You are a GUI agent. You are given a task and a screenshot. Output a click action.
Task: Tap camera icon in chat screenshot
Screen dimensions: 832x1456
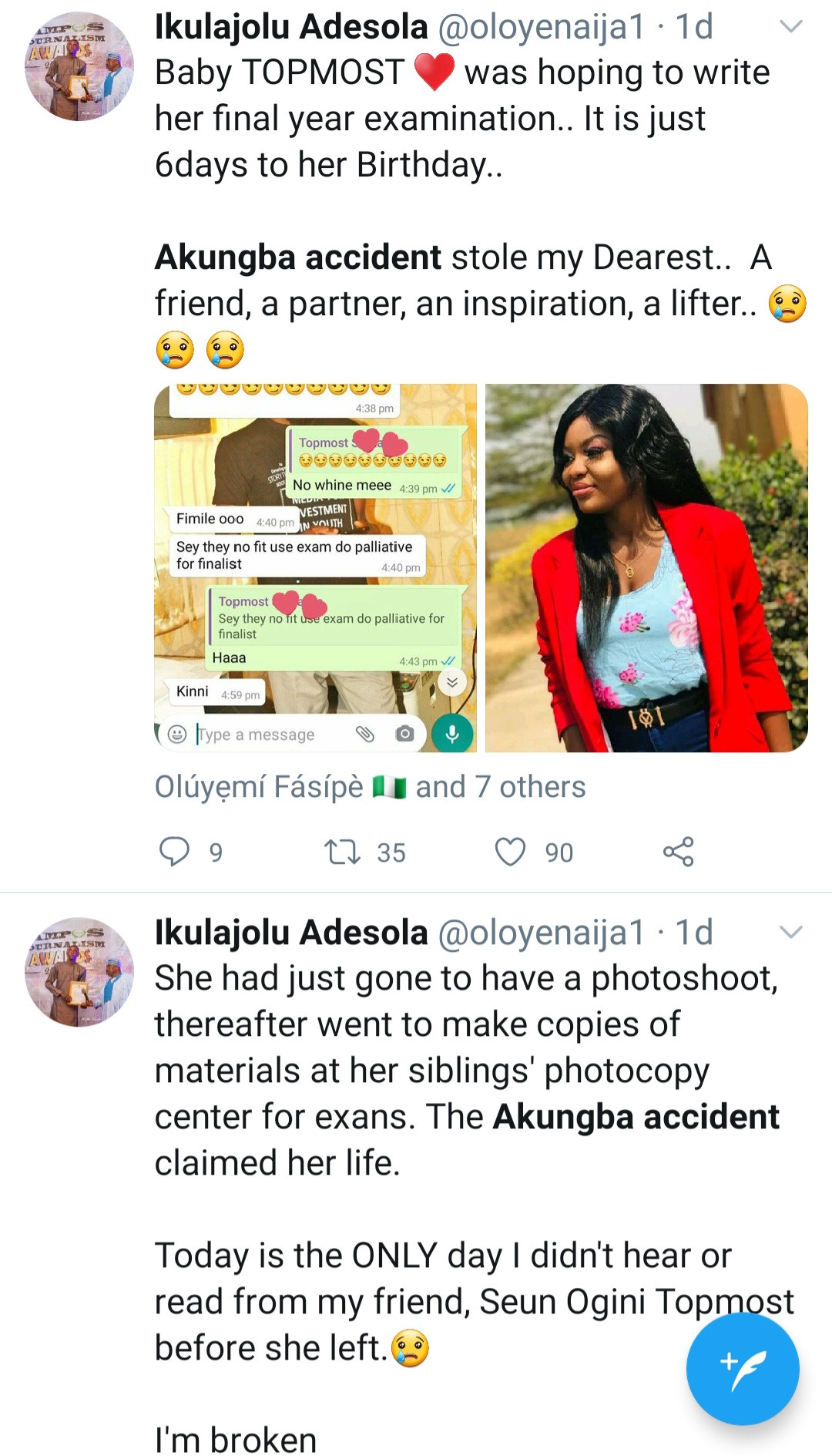click(x=404, y=734)
